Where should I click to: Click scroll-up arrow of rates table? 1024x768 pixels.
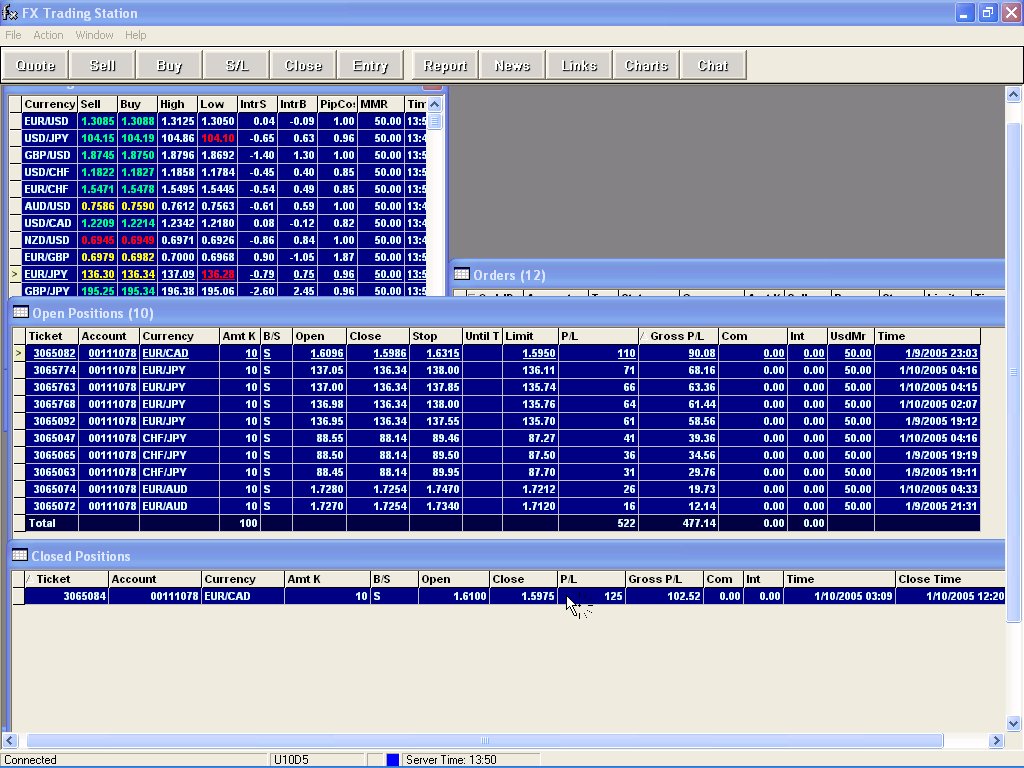(434, 104)
